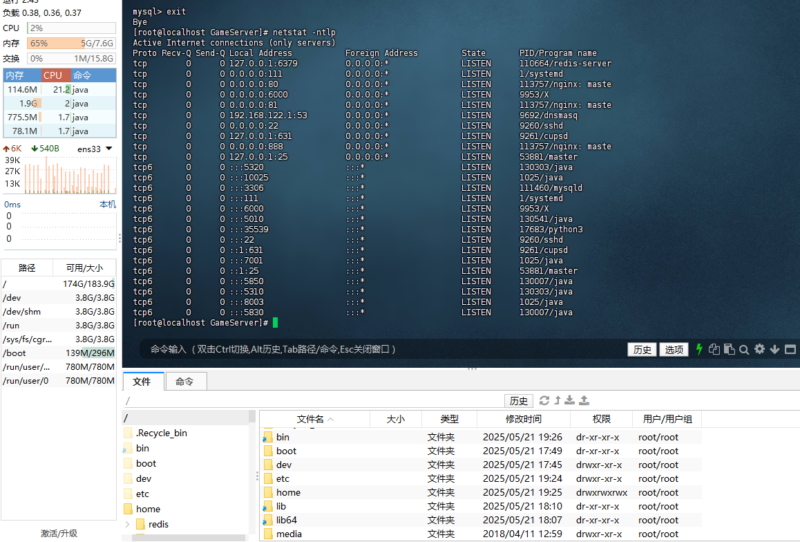Click the paste icon in terminal toolbar

730,350
